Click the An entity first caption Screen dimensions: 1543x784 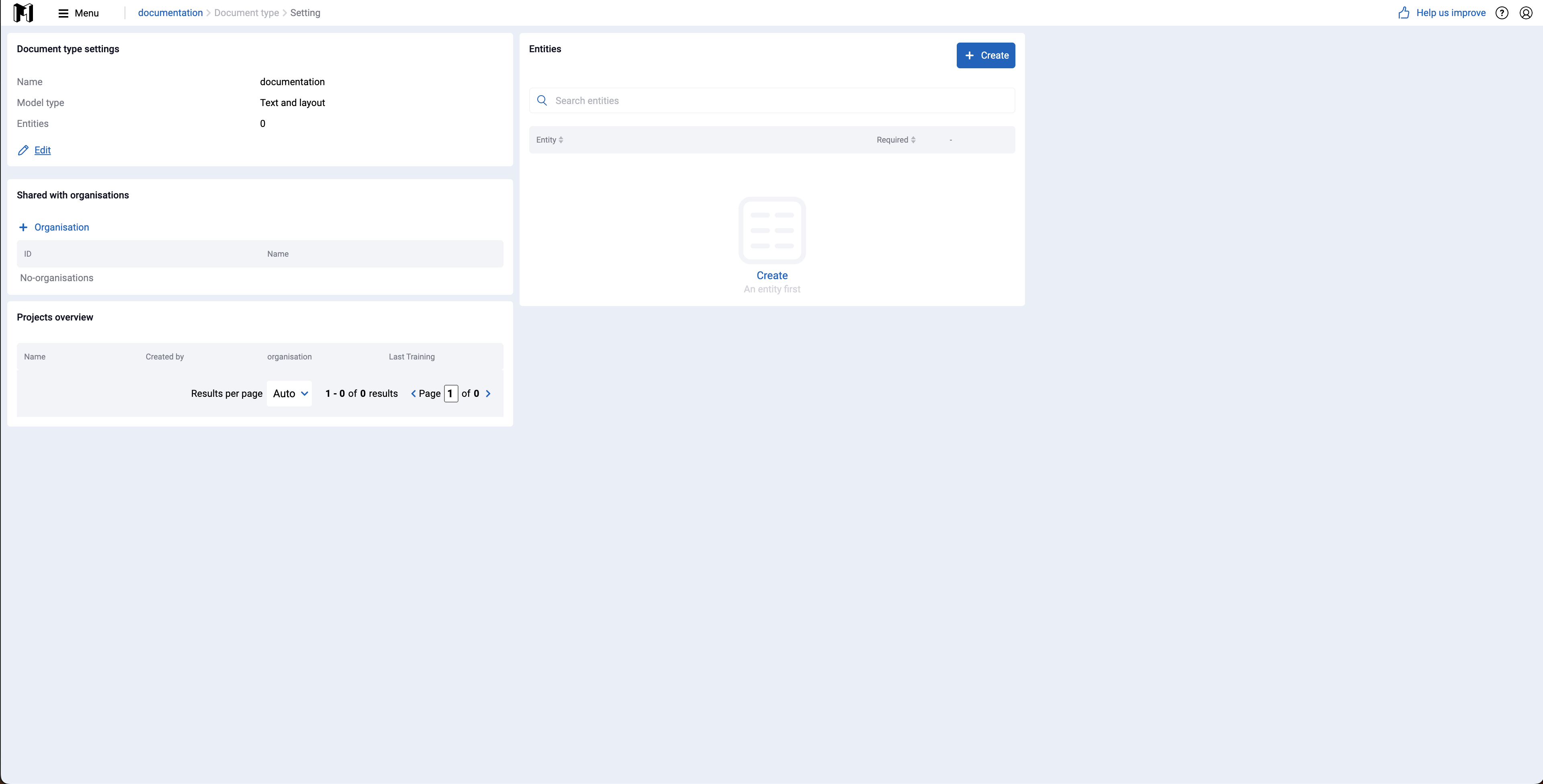tap(772, 289)
